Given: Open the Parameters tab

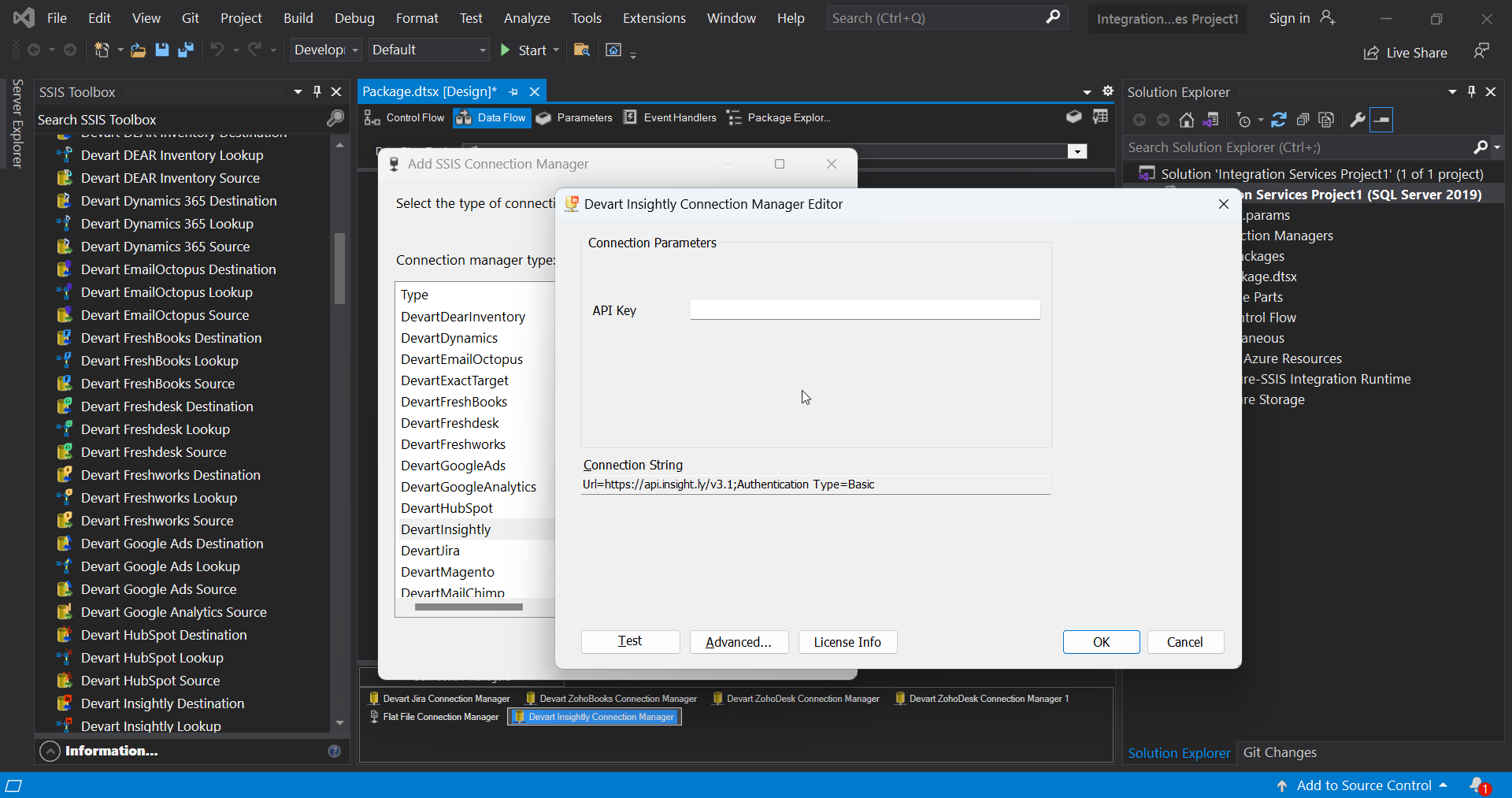Looking at the screenshot, I should click(x=574, y=118).
